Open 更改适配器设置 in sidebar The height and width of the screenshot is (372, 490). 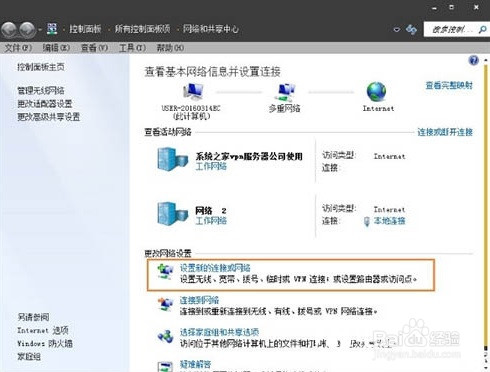[45, 104]
